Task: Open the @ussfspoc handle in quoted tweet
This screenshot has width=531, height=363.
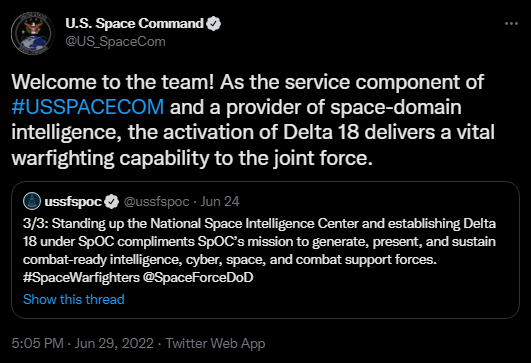Action: (156, 201)
